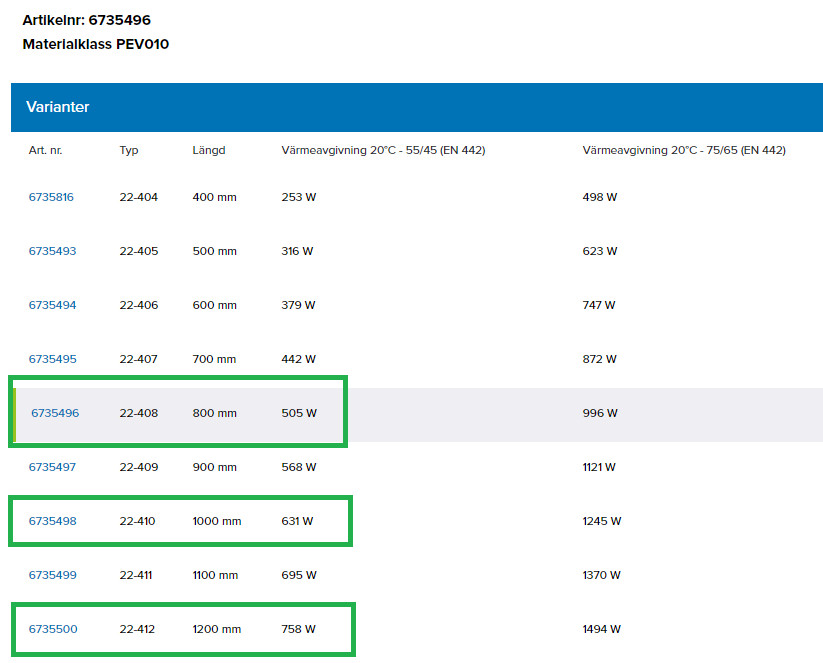
Task: Click article link 6735497
Action: 52,467
